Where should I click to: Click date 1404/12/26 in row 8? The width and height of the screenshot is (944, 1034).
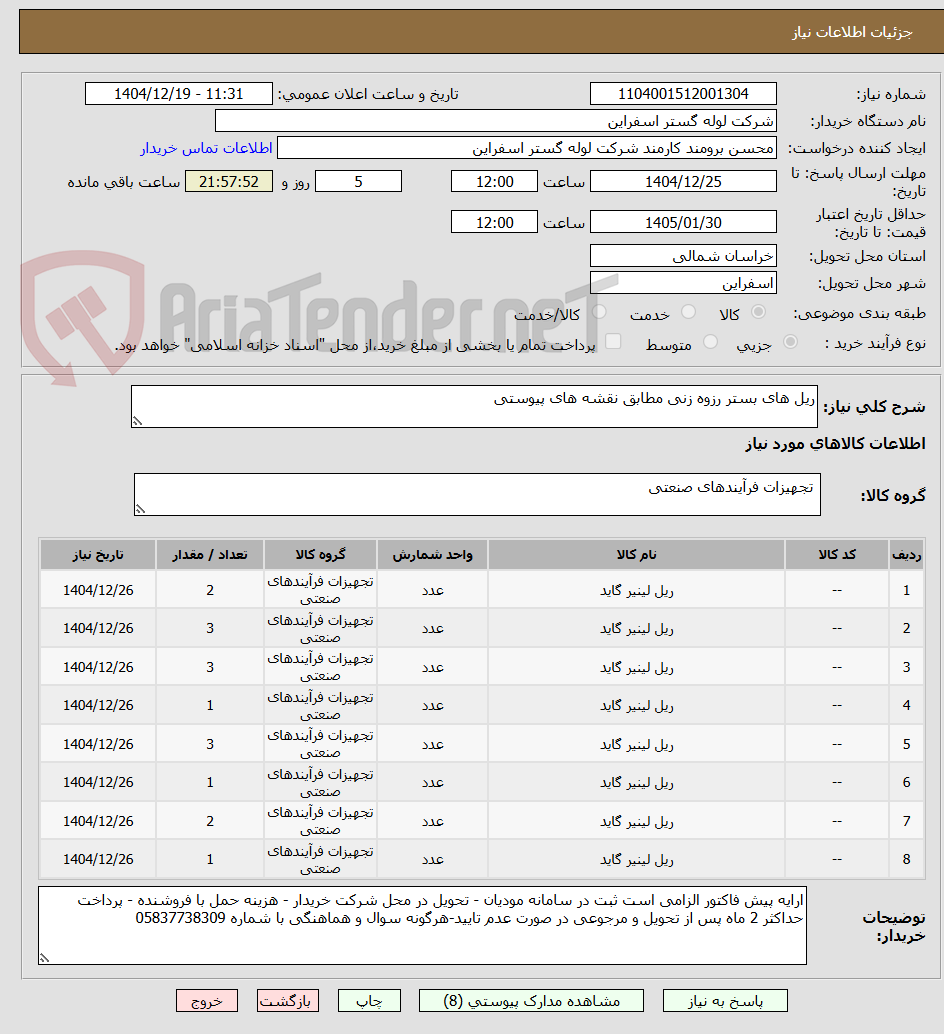(x=98, y=859)
